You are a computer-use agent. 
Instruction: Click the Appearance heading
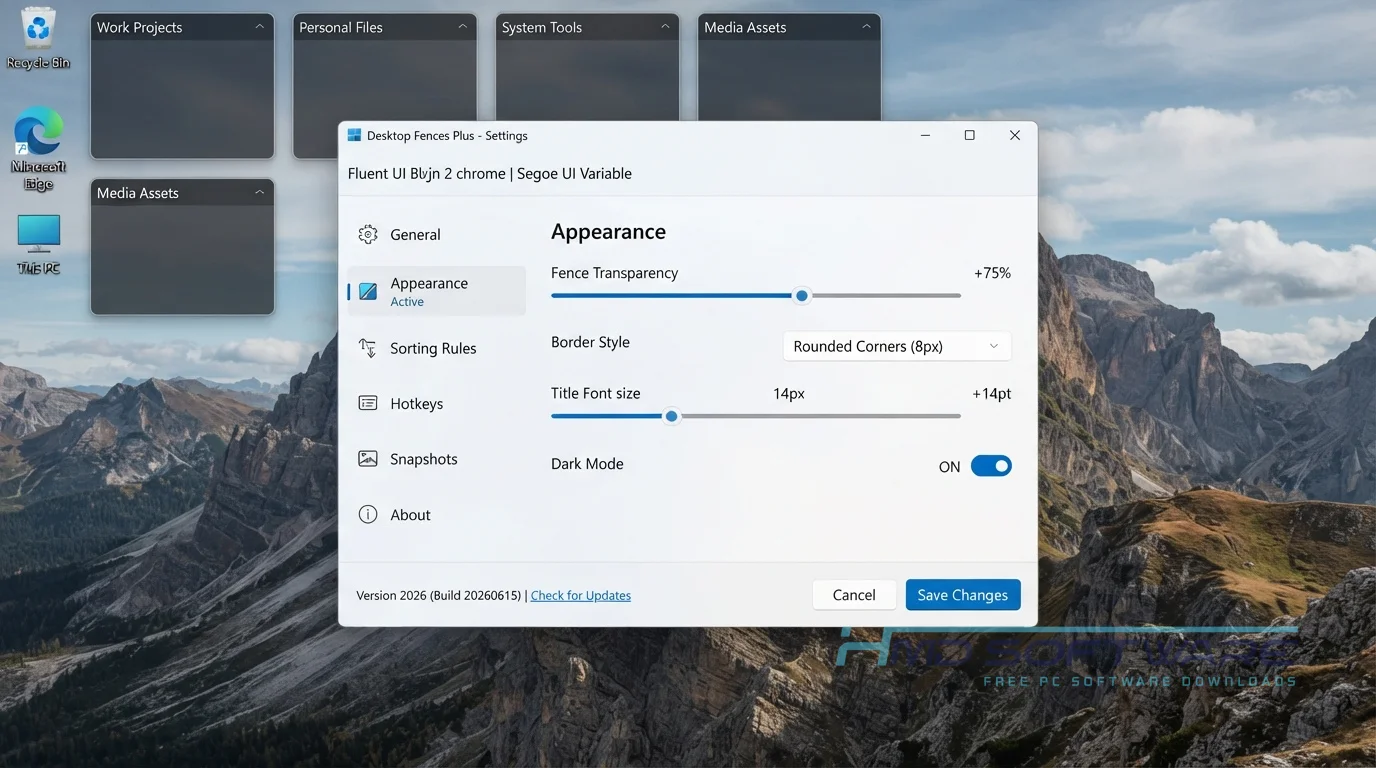pos(608,232)
